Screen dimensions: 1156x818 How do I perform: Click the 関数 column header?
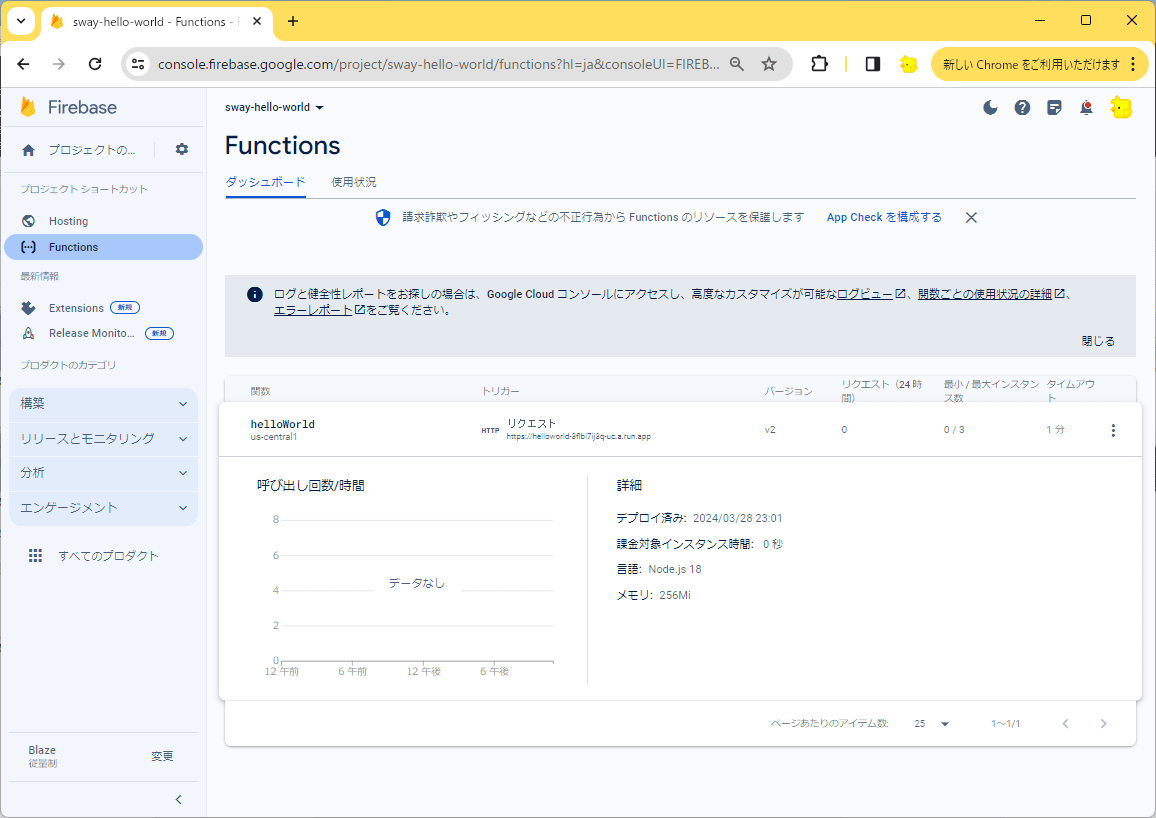(260, 391)
